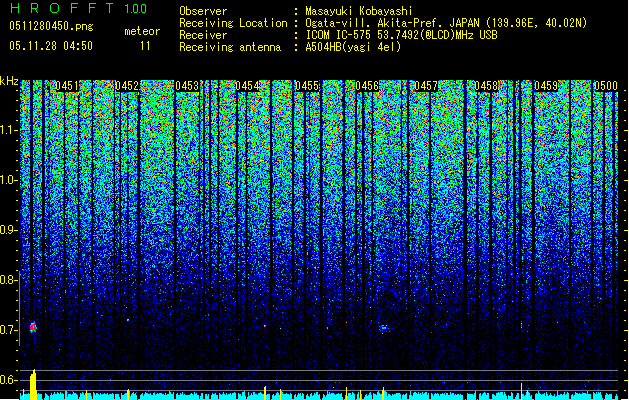Click the Receiving antenna label
This screenshot has width=629, height=400.
tap(230, 47)
